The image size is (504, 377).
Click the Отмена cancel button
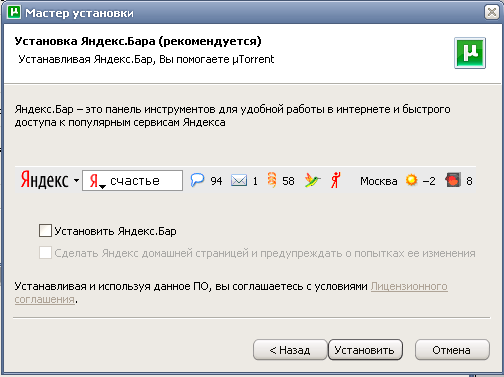point(452,350)
